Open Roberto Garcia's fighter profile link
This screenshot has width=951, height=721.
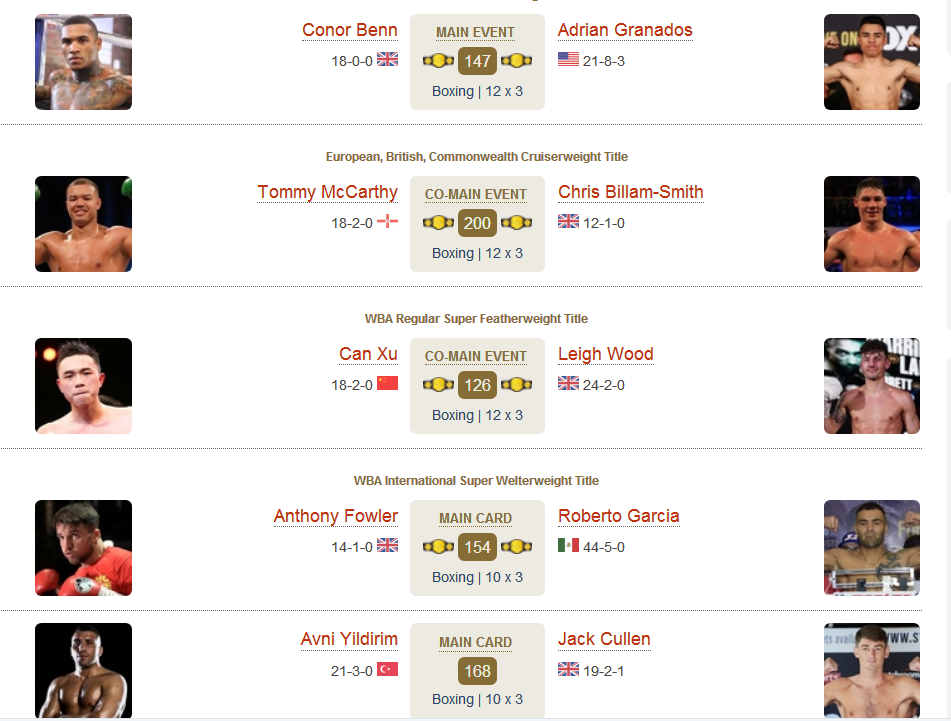point(619,516)
